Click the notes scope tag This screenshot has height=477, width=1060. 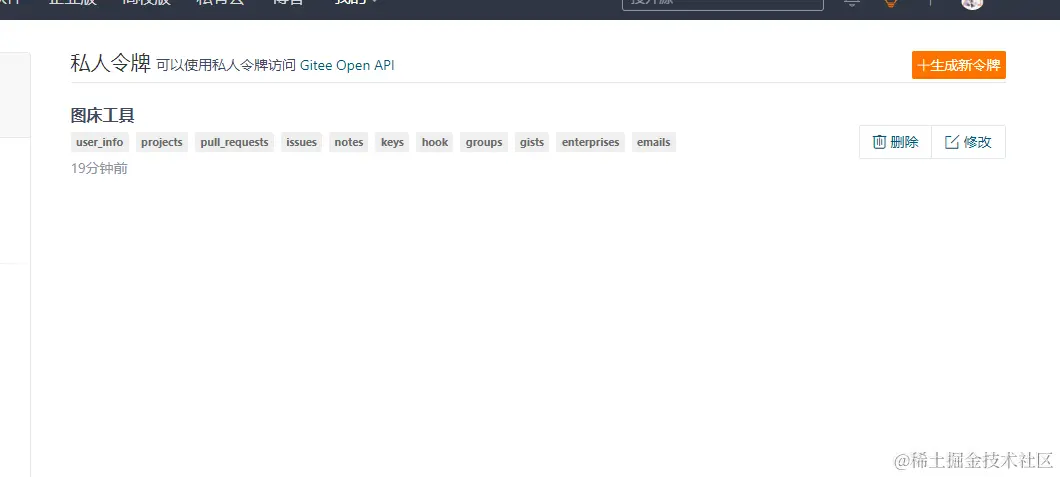click(x=349, y=142)
